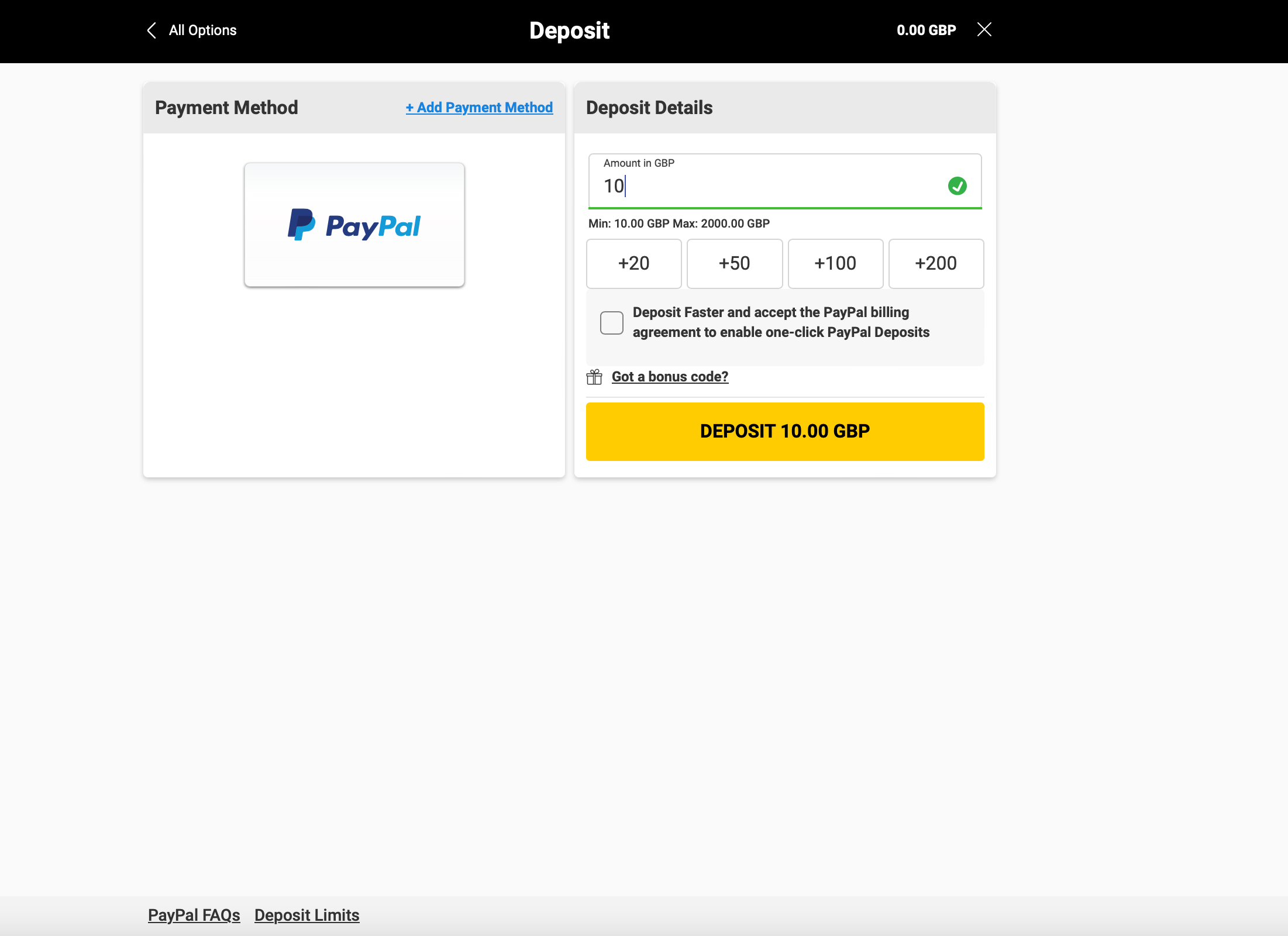Add +50 to the deposit amount
This screenshot has height=936, width=1288.
[x=735, y=263]
